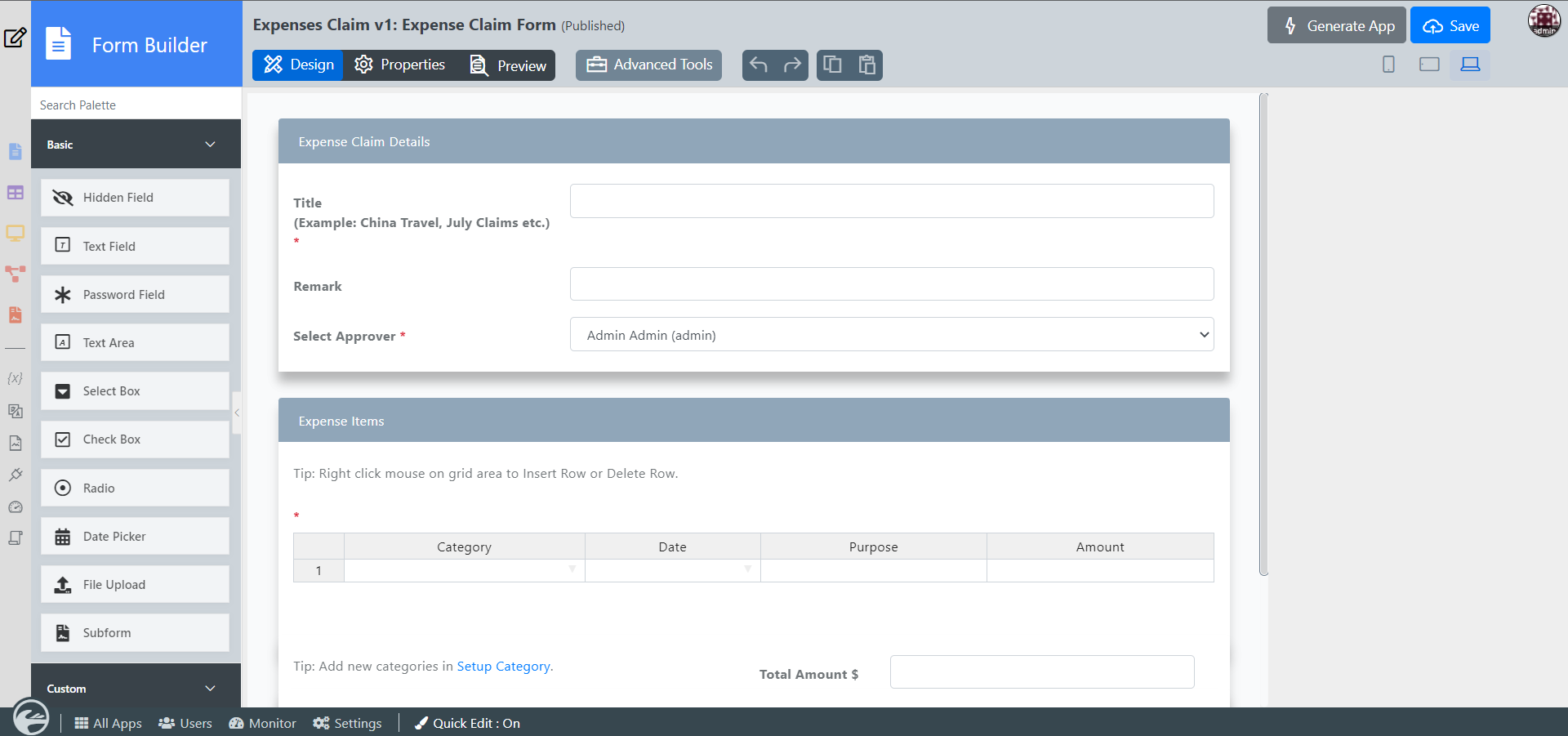Click the Save button
This screenshot has width=1568, height=736.
[x=1450, y=26]
